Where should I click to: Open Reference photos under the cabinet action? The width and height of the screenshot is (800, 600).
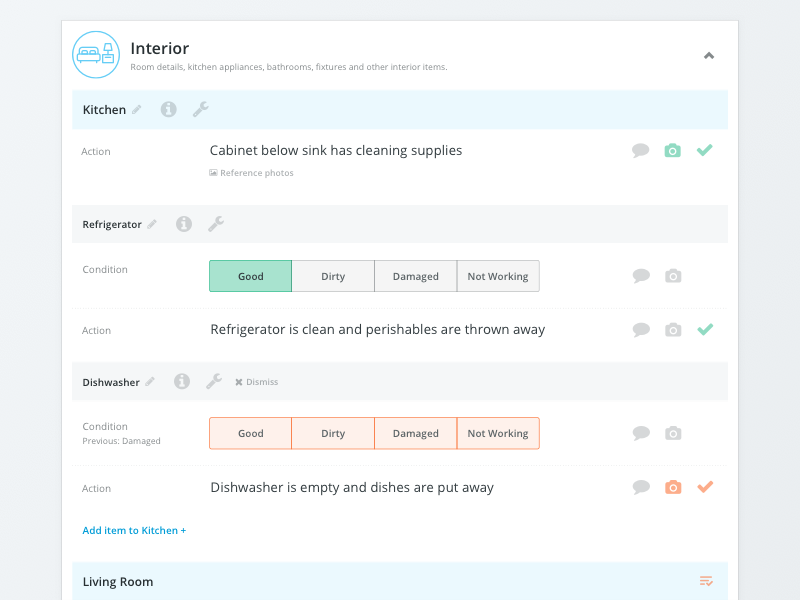pyautogui.click(x=250, y=172)
